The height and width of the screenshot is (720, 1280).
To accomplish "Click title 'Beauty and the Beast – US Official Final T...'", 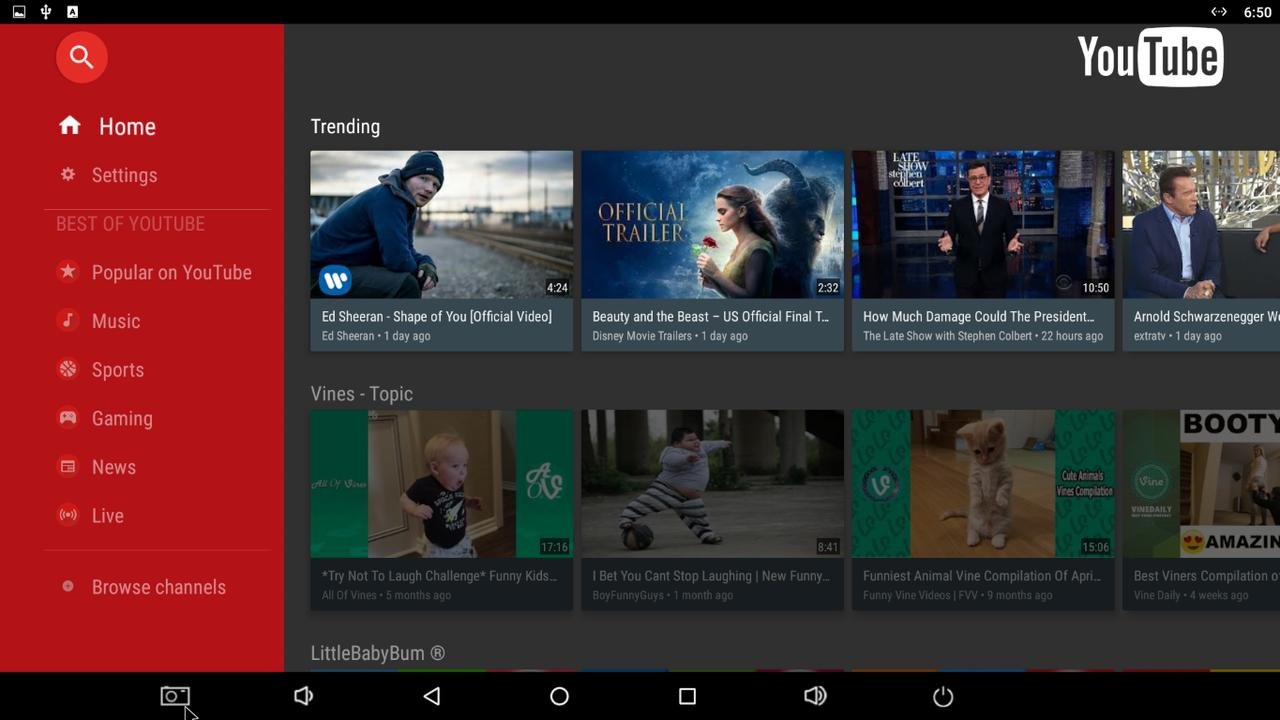I will 710,316.
